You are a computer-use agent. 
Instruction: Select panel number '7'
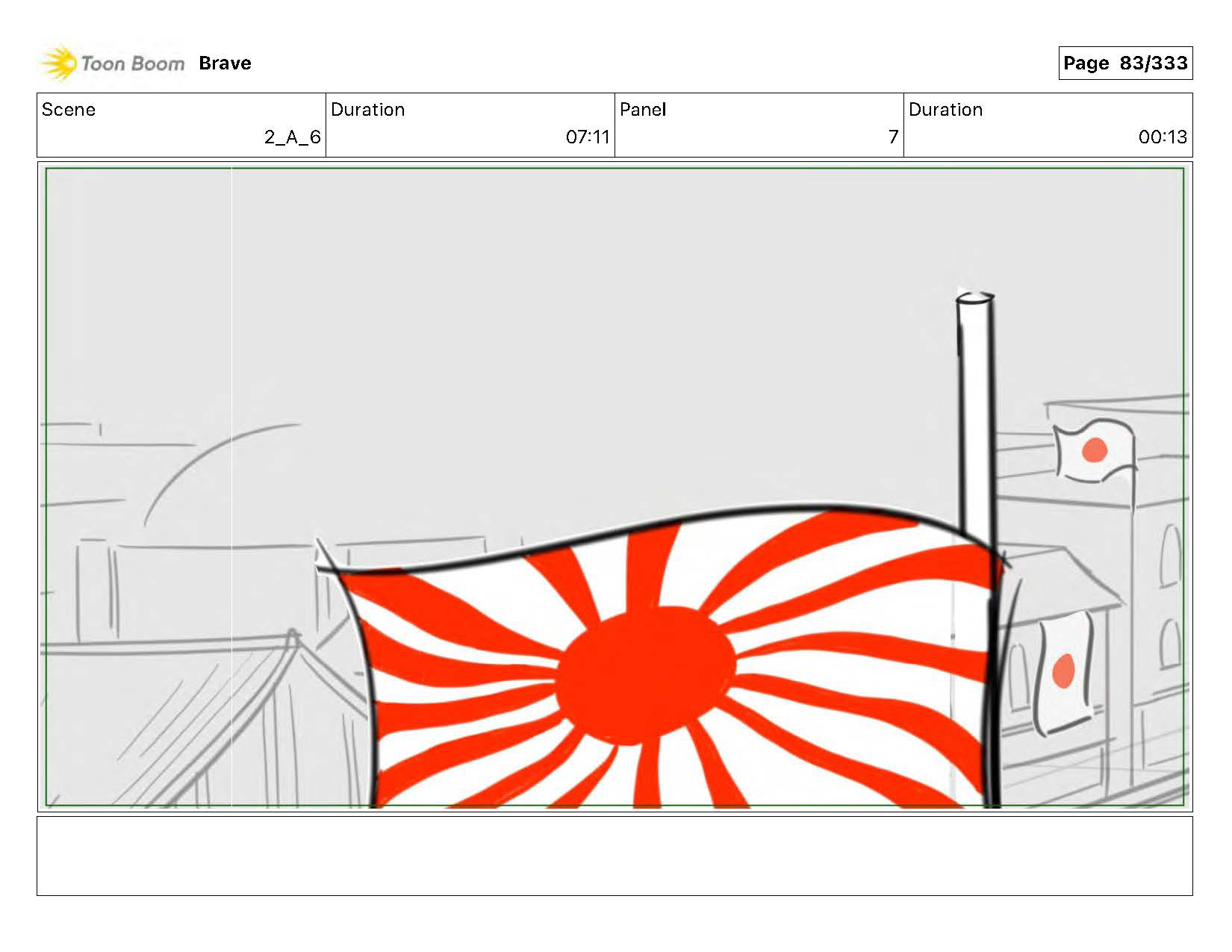[893, 137]
